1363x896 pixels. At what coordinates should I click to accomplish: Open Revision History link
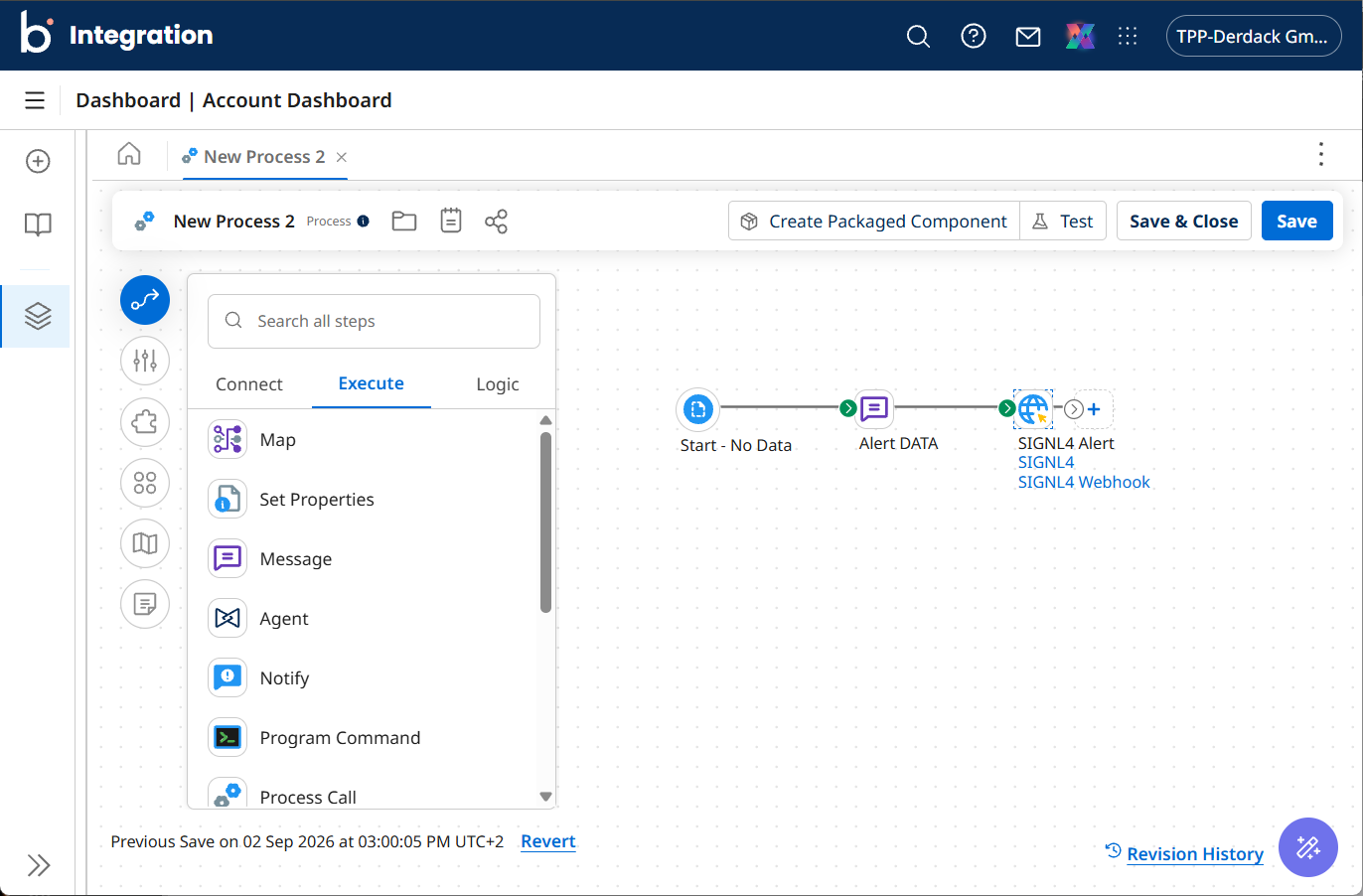(1195, 854)
